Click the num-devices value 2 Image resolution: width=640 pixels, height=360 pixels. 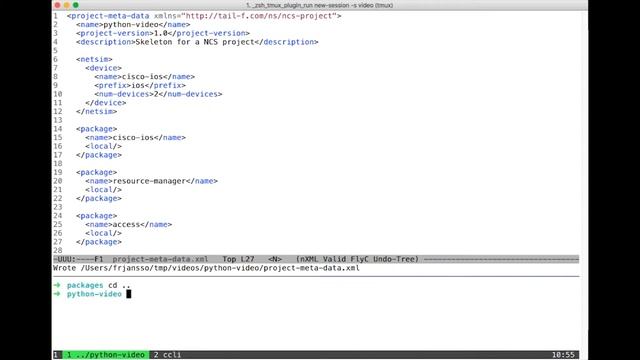click(x=156, y=94)
